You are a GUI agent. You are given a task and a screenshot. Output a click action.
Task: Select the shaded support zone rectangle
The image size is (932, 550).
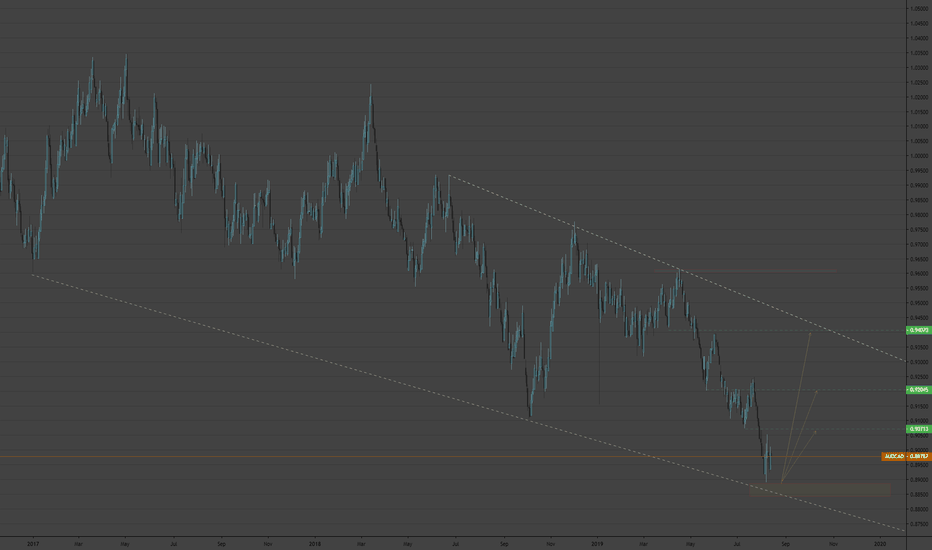pos(820,489)
